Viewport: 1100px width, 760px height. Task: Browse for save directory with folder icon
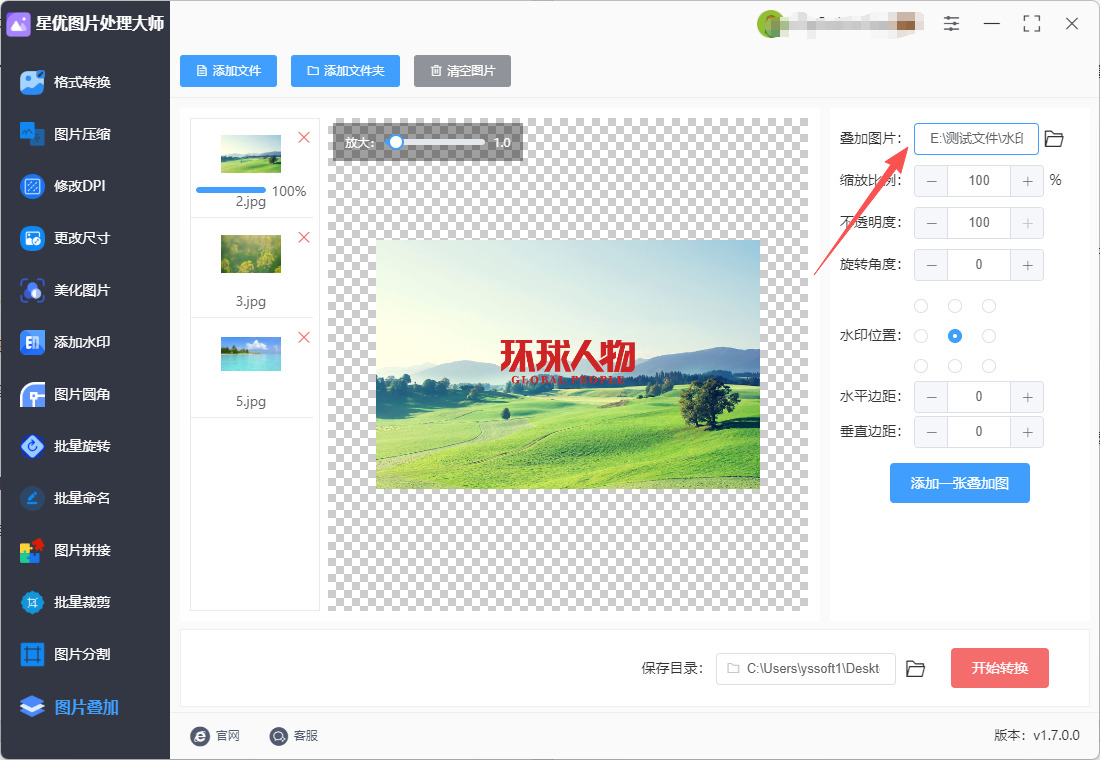point(915,669)
